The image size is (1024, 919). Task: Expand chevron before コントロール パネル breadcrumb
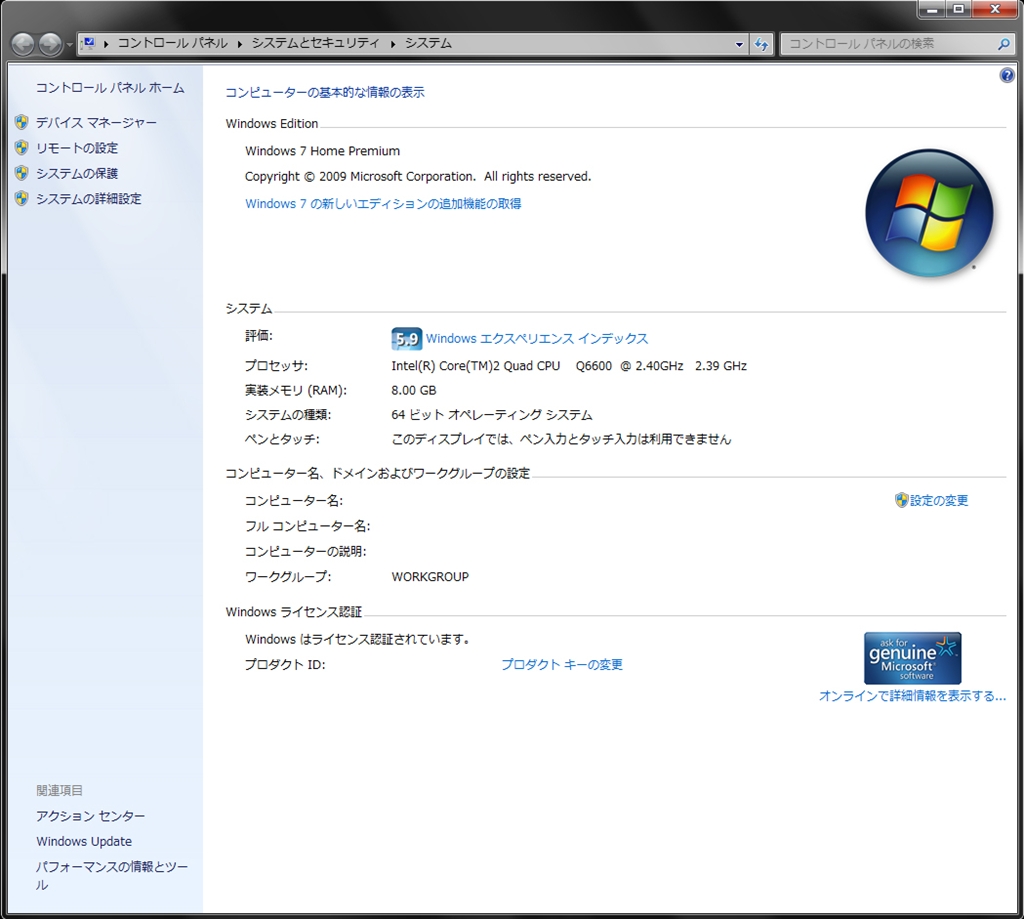click(x=106, y=44)
